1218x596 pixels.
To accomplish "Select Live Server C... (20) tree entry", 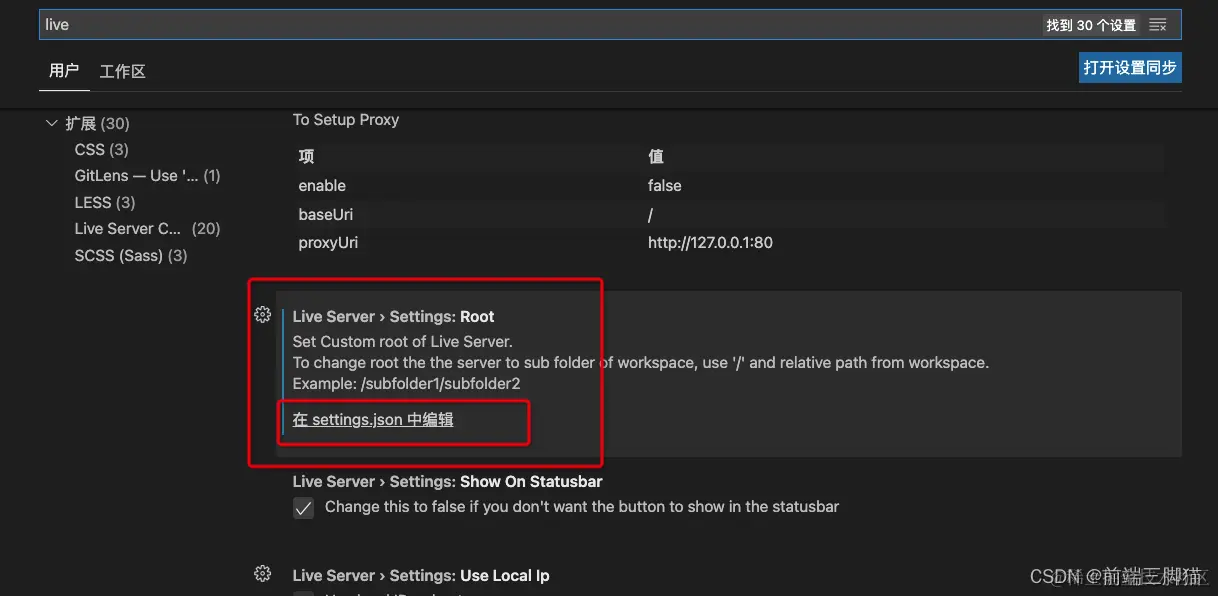I will pos(147,229).
